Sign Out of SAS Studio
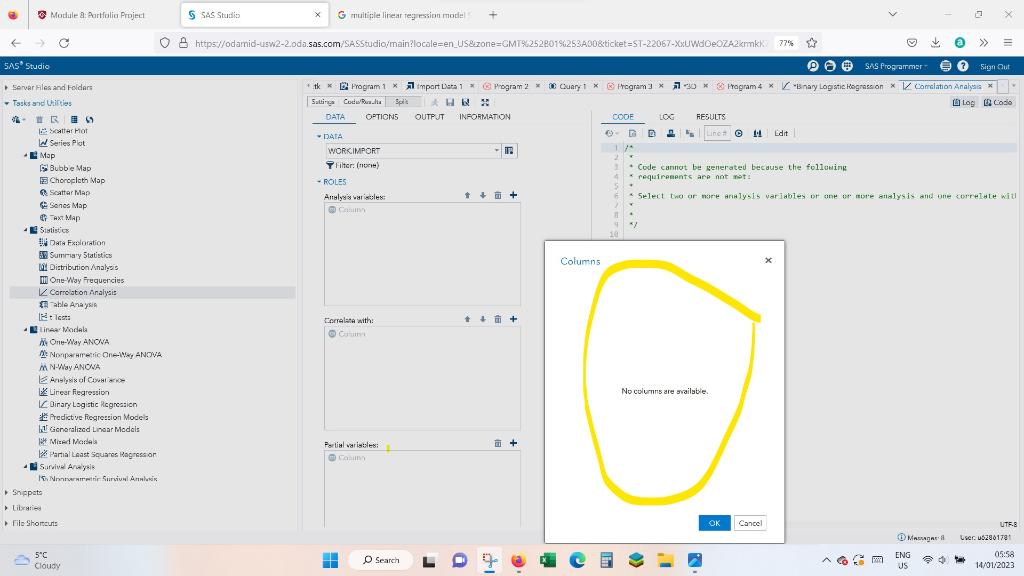The height and width of the screenshot is (576, 1024). [x=994, y=66]
